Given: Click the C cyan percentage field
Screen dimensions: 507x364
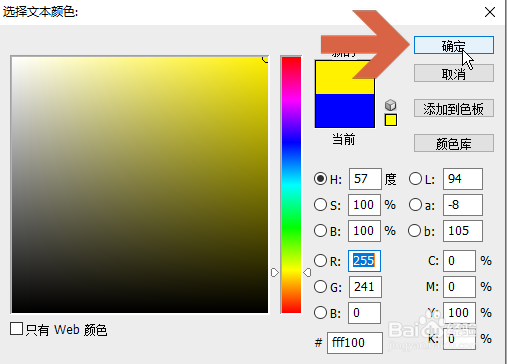Looking at the screenshot, I should pyautogui.click(x=459, y=261).
